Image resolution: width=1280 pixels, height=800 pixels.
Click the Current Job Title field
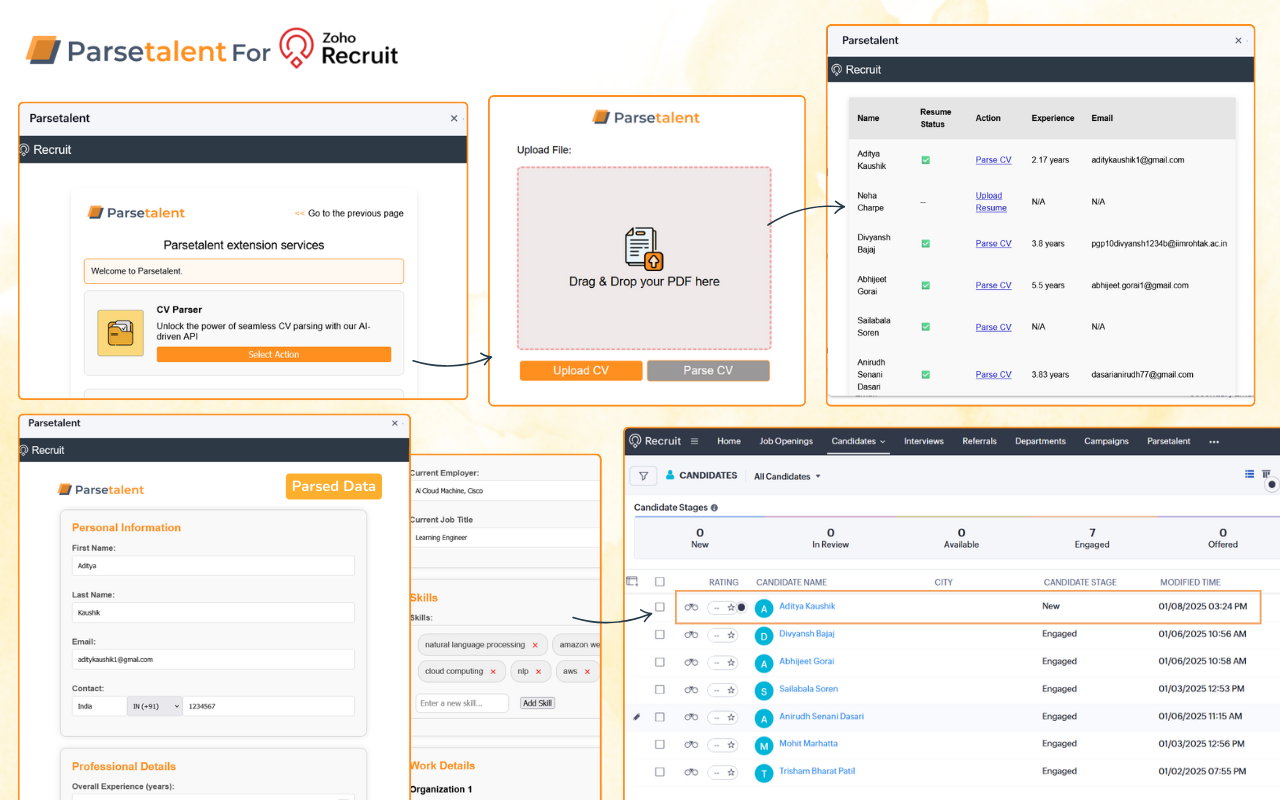tap(505, 538)
